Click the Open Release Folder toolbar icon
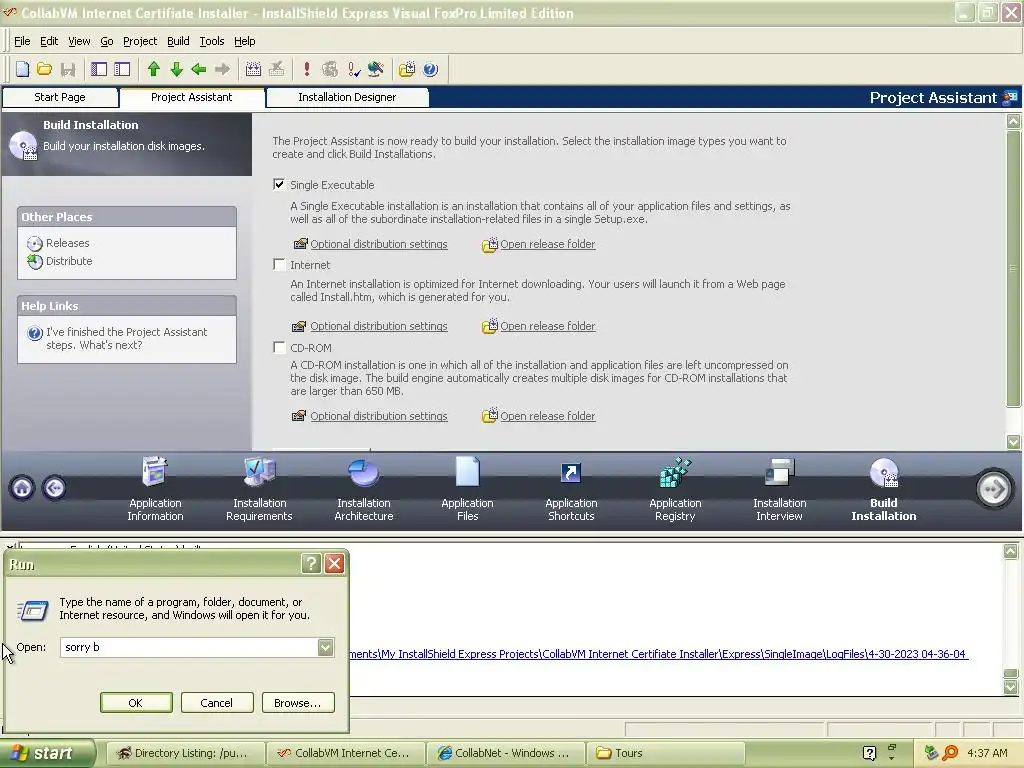This screenshot has width=1024, height=768. pyautogui.click(x=407, y=69)
